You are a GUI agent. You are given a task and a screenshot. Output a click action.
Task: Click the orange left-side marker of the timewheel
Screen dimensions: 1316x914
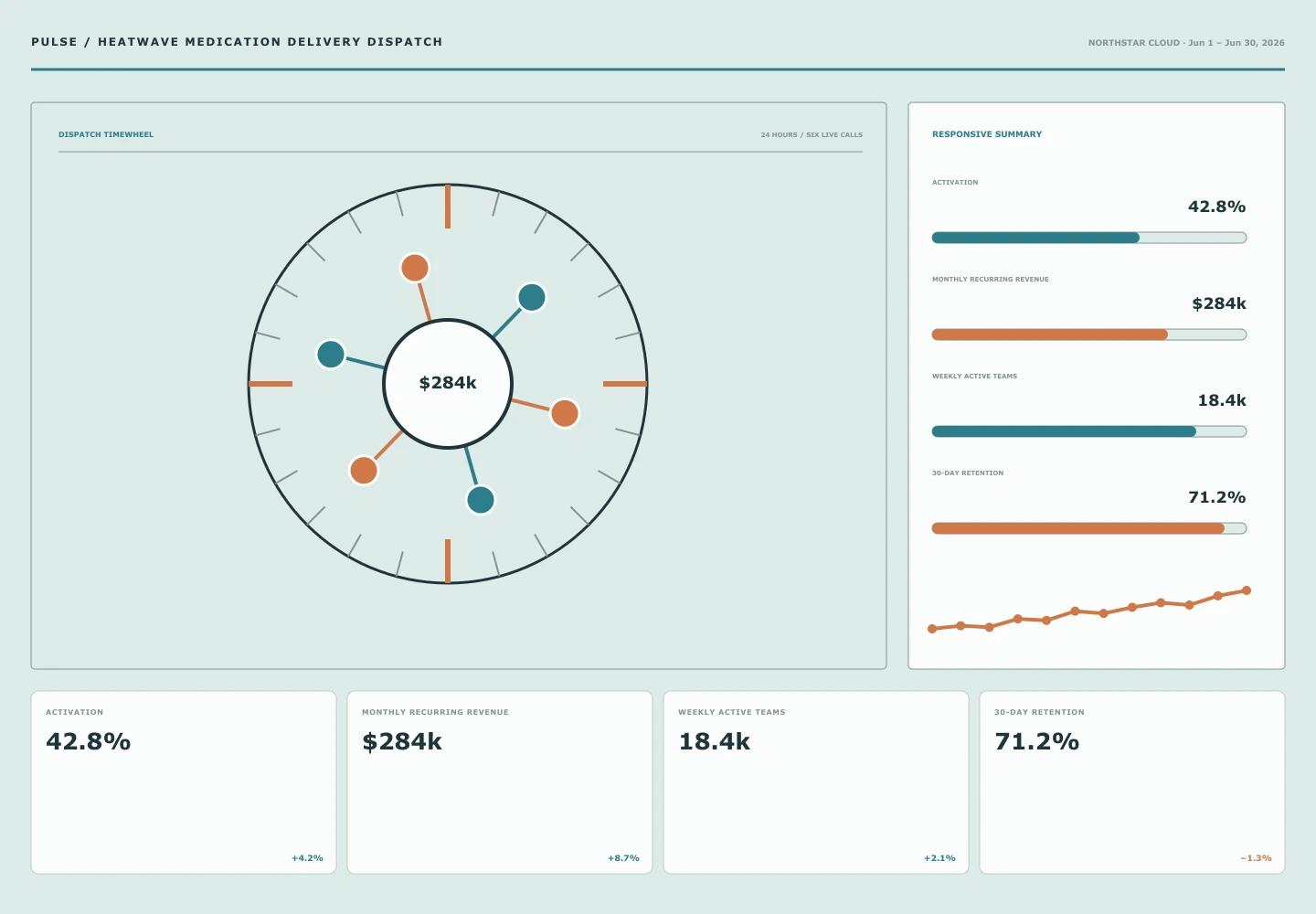271,384
